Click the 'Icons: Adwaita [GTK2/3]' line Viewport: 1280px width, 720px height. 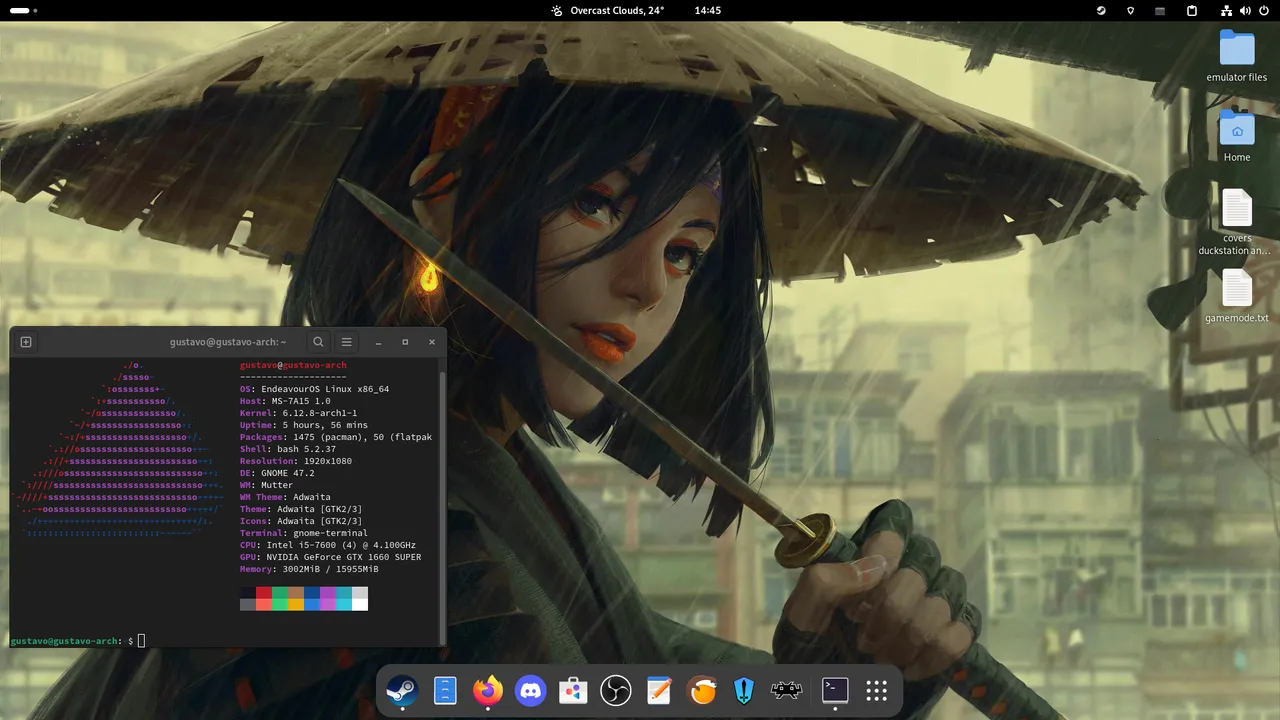click(301, 521)
